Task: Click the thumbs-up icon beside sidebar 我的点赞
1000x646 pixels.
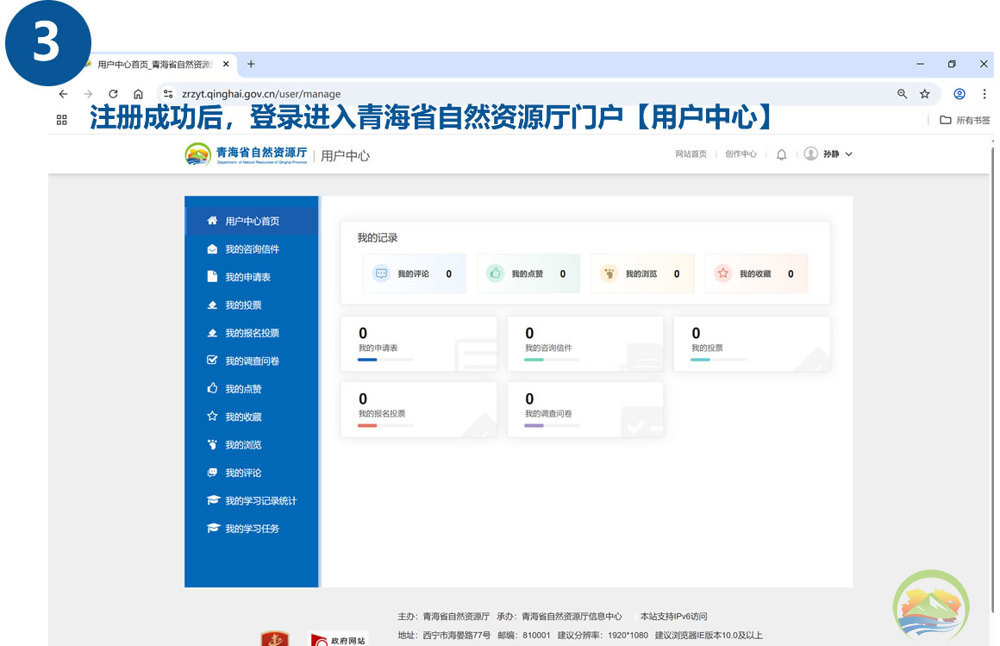Action: [212, 388]
